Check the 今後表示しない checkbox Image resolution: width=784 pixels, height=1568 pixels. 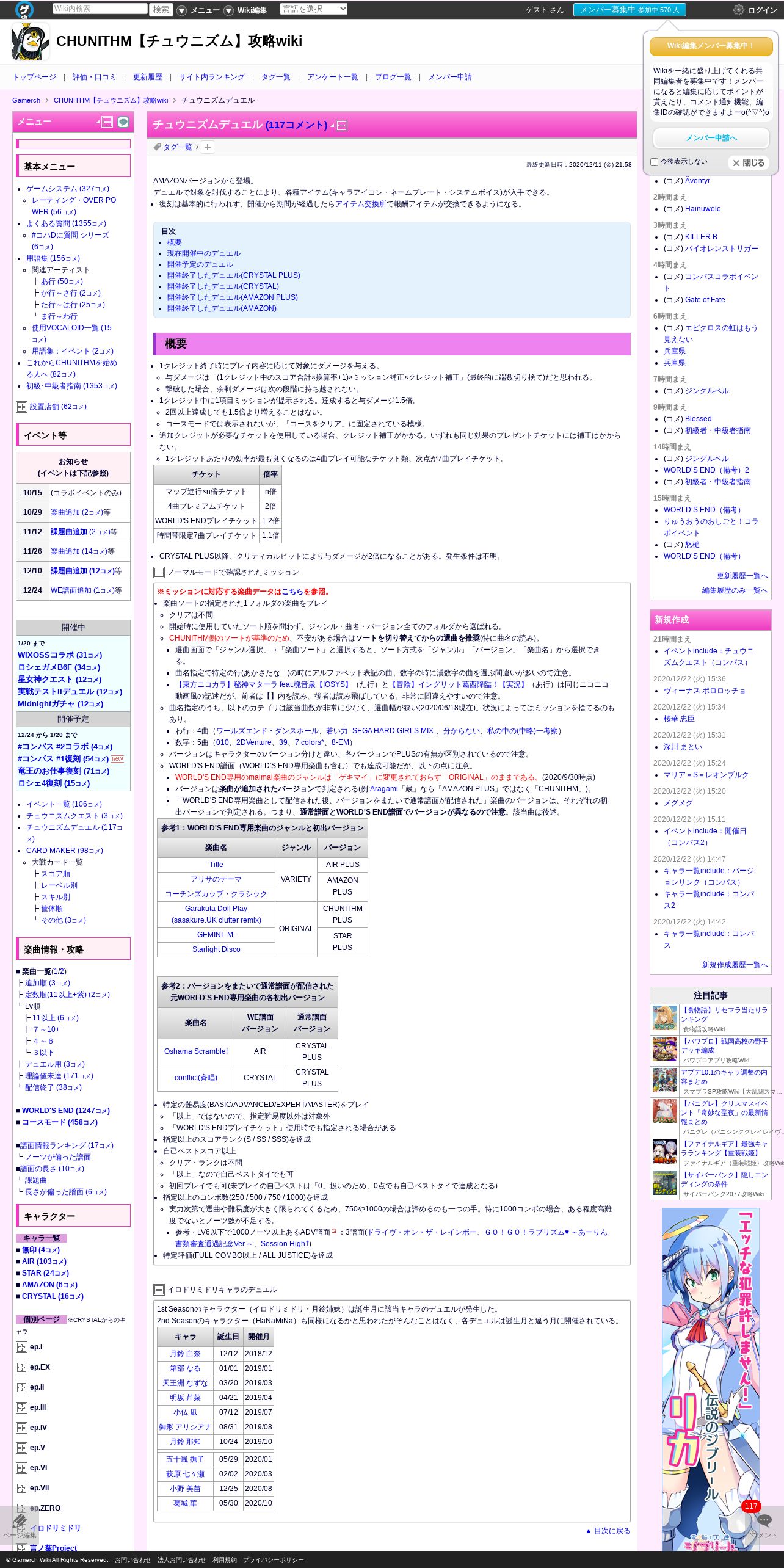(x=654, y=162)
